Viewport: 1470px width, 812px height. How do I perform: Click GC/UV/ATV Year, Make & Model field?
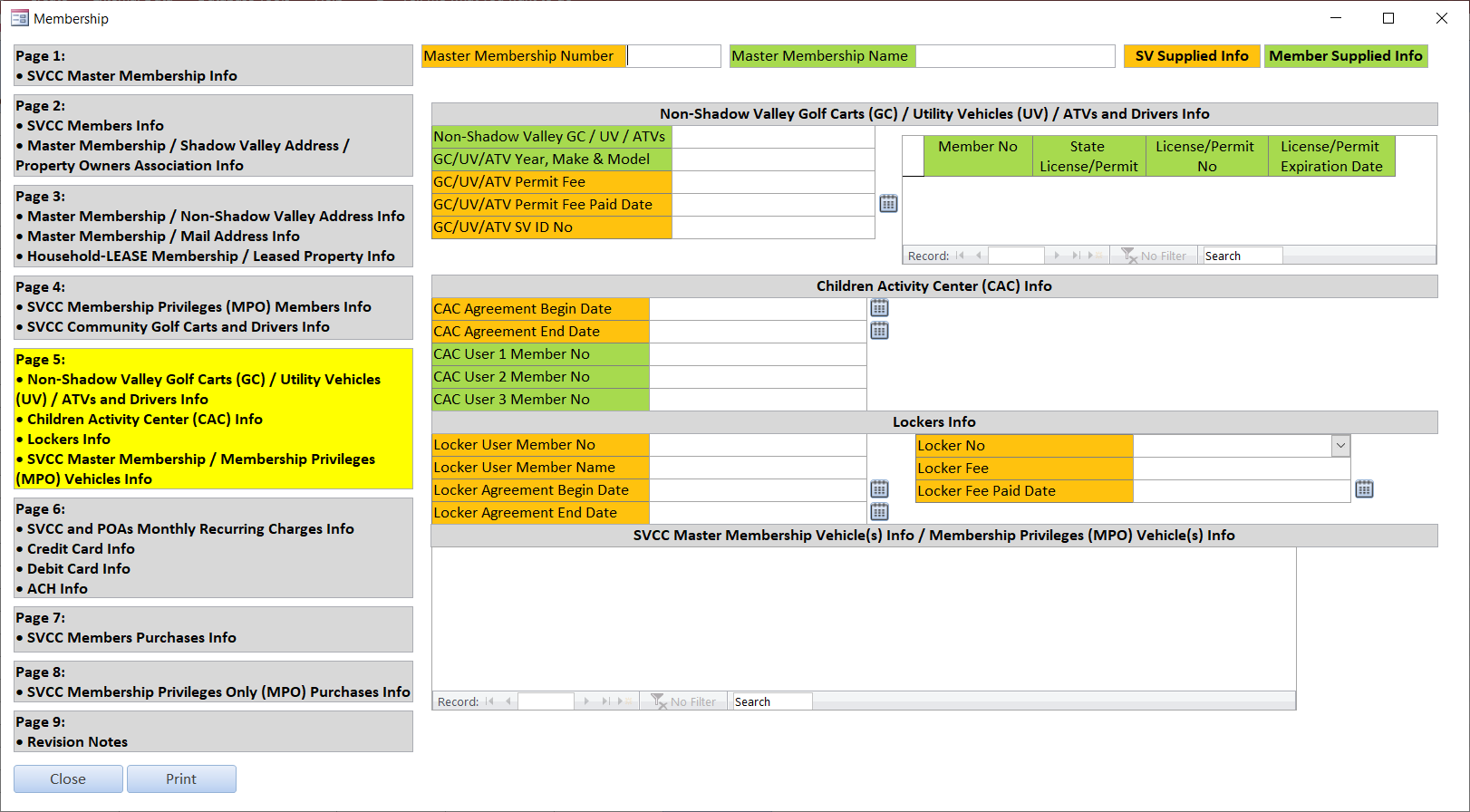click(773, 159)
